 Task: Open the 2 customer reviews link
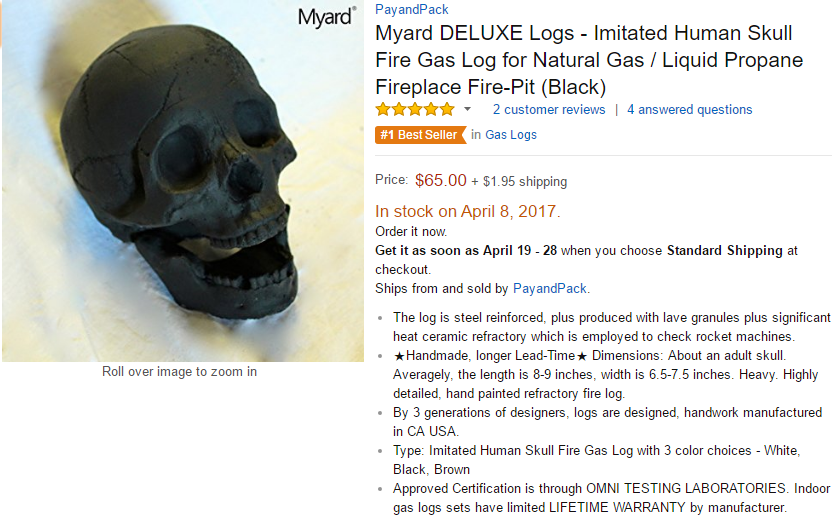tap(549, 109)
